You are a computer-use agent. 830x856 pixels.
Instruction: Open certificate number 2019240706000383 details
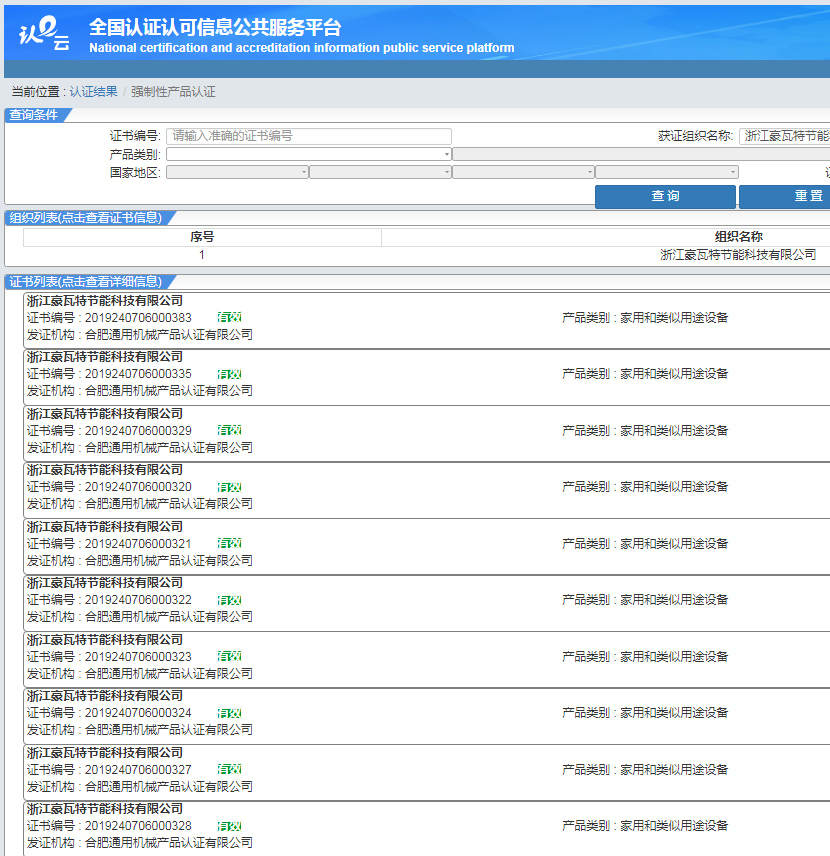click(x=138, y=318)
